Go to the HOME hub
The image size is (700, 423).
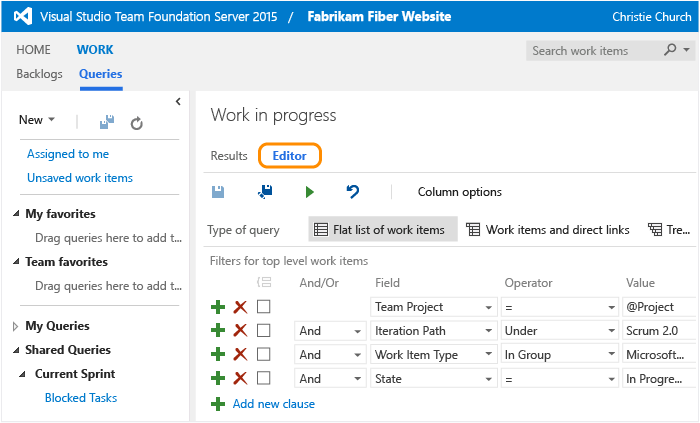33,50
